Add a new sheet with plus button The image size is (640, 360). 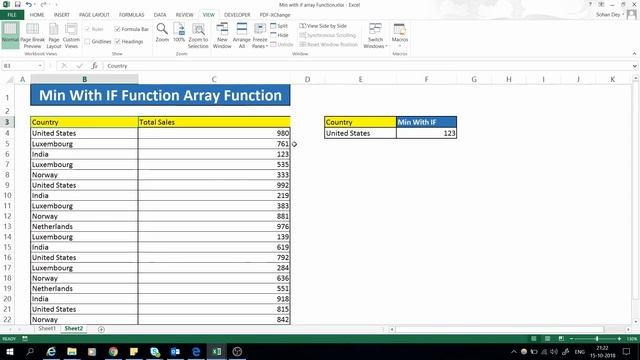pyautogui.click(x=101, y=329)
